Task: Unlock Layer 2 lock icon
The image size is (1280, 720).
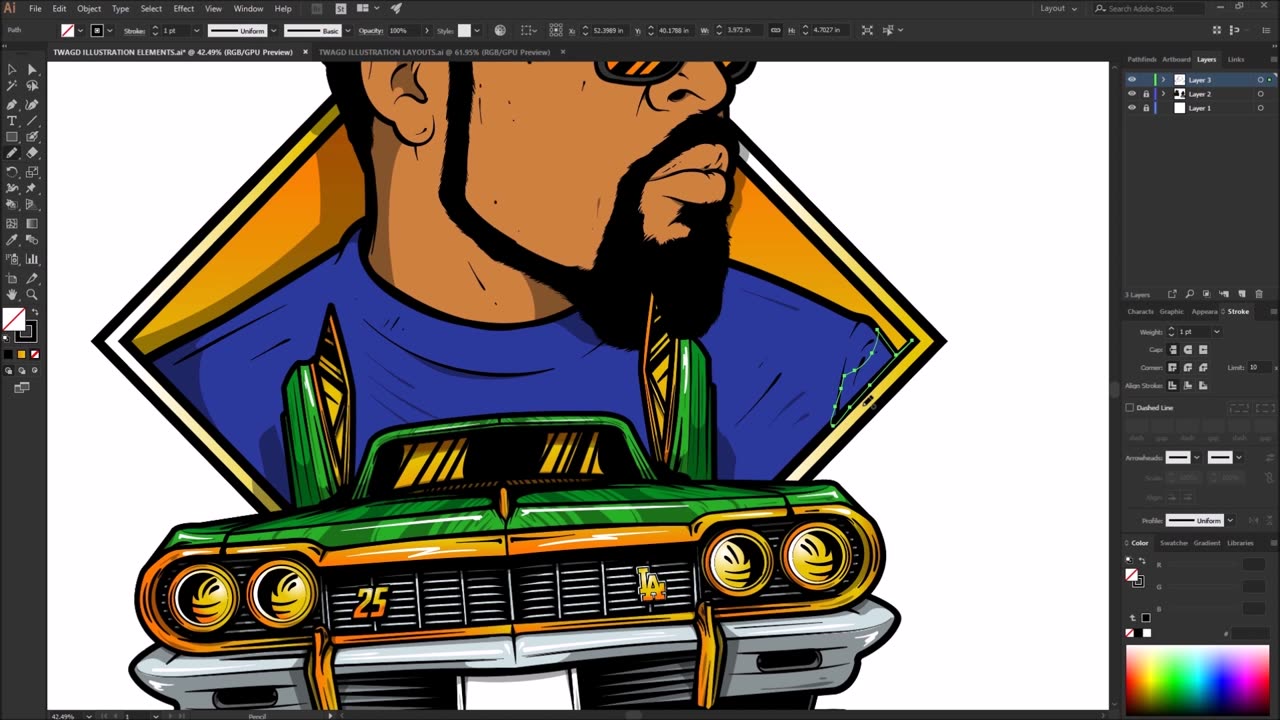Action: coord(1146,94)
